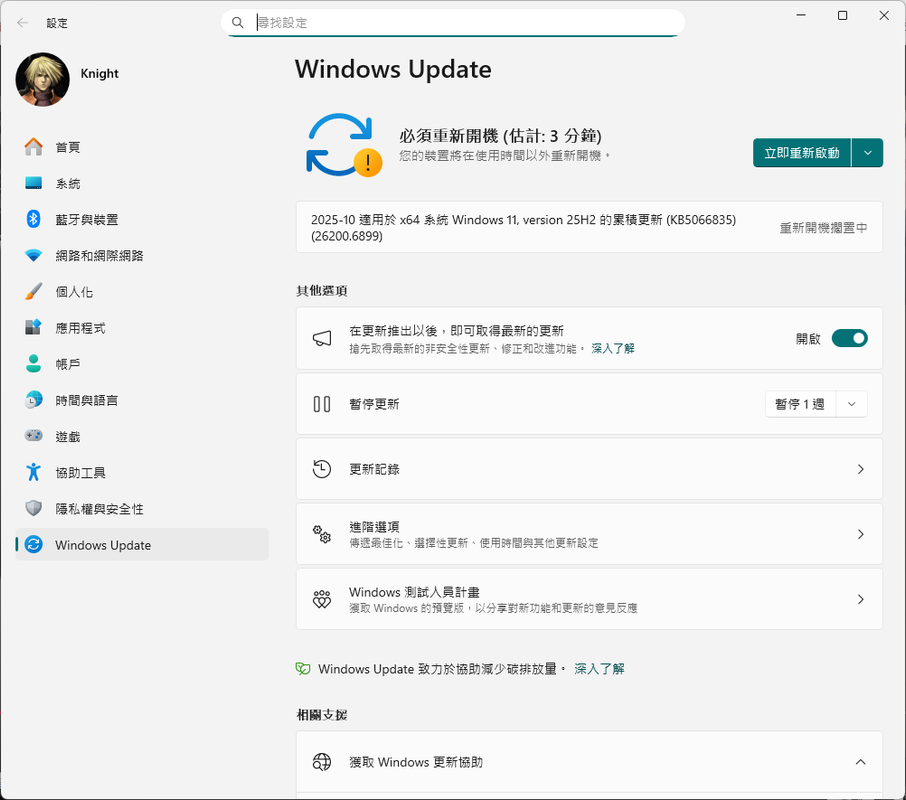This screenshot has height=800, width=906.
Task: Go to 首頁 in the sidebar
Action: [142, 147]
